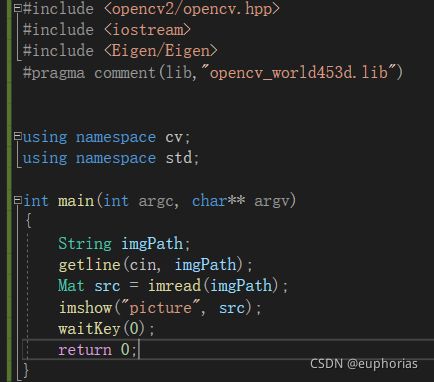Screen dimensions: 434x382
Task: Click the String type keyword
Action: (x=85, y=244)
